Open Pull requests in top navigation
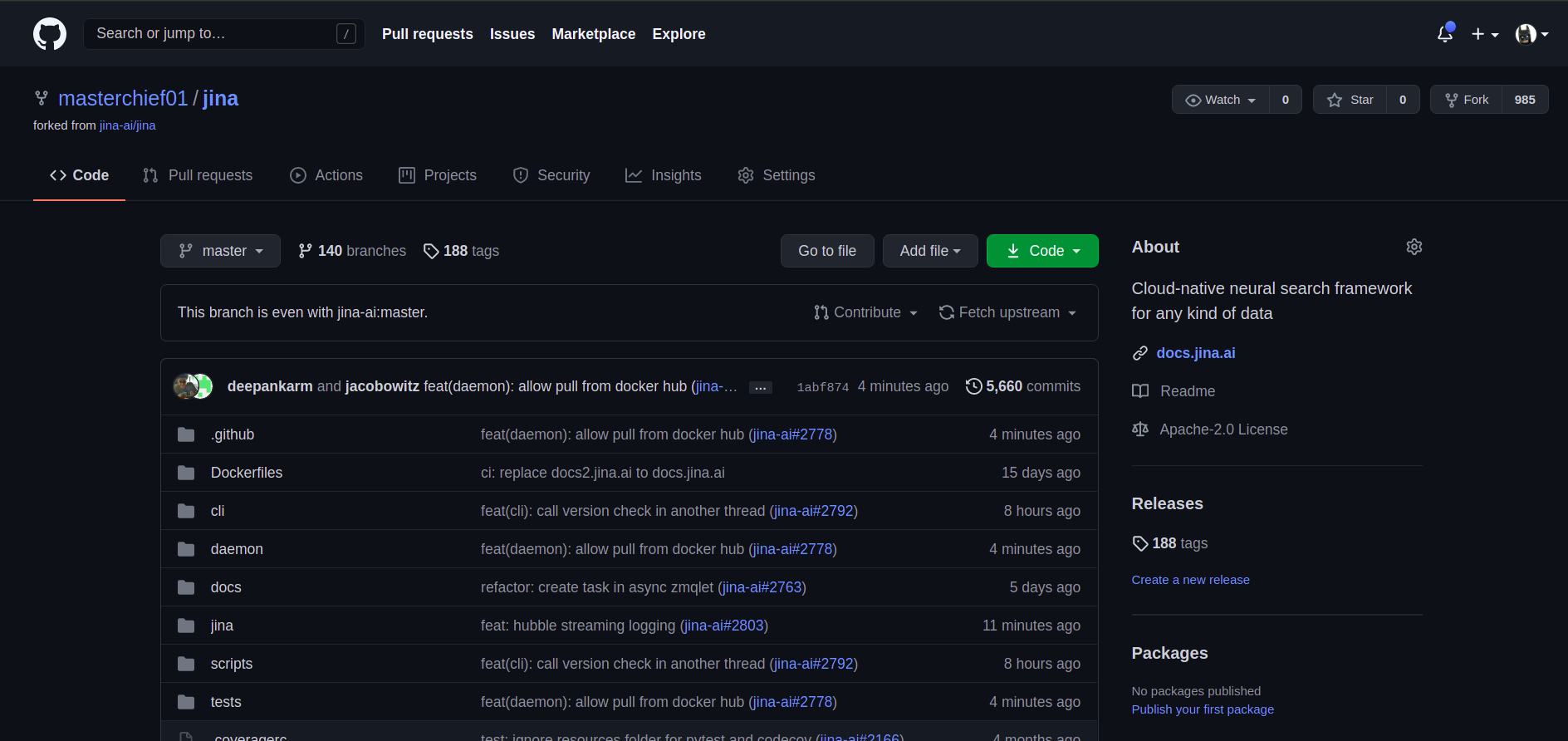1568x741 pixels. (427, 34)
